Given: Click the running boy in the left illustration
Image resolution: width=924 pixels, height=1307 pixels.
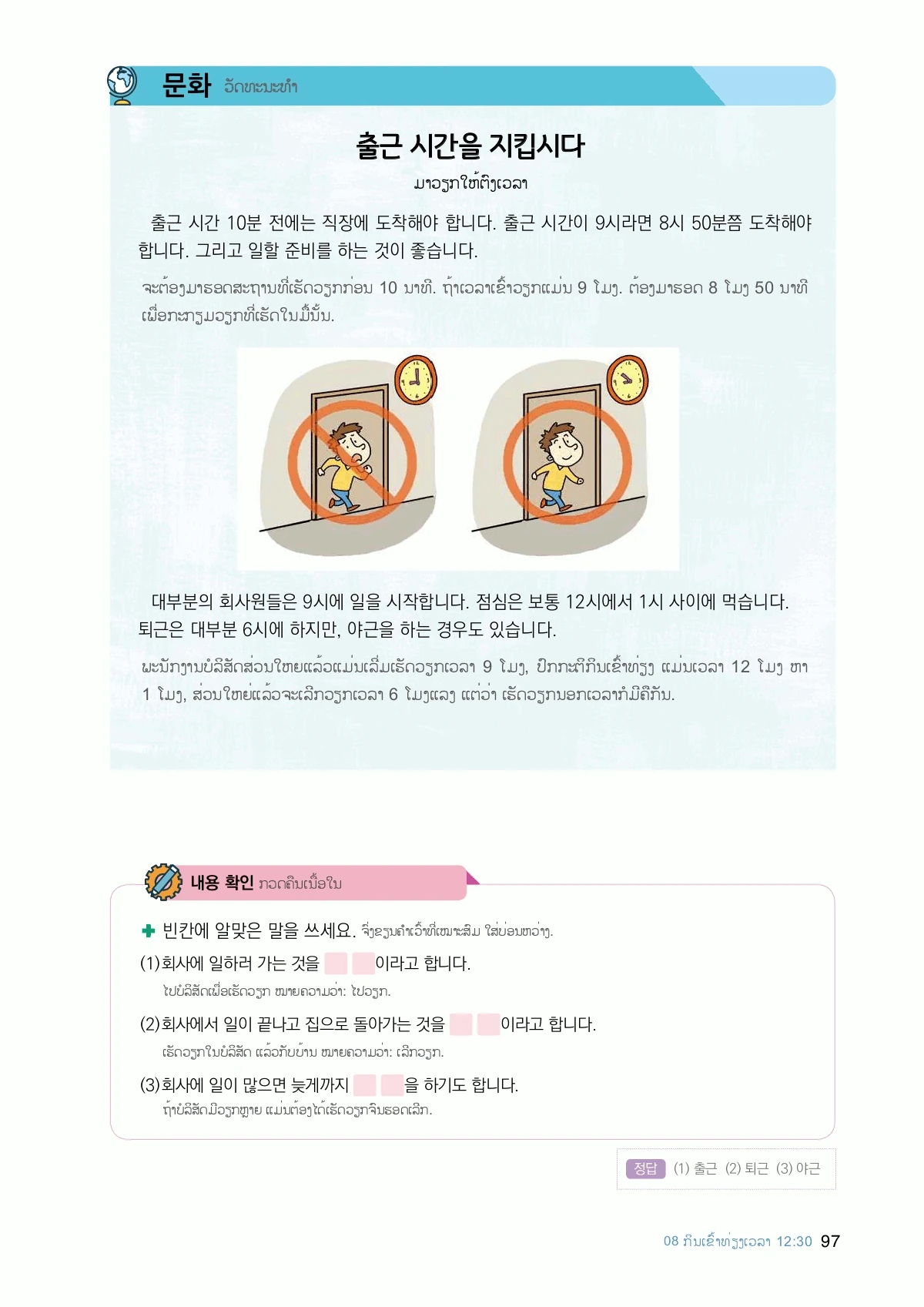Looking at the screenshot, I should coord(347,465).
